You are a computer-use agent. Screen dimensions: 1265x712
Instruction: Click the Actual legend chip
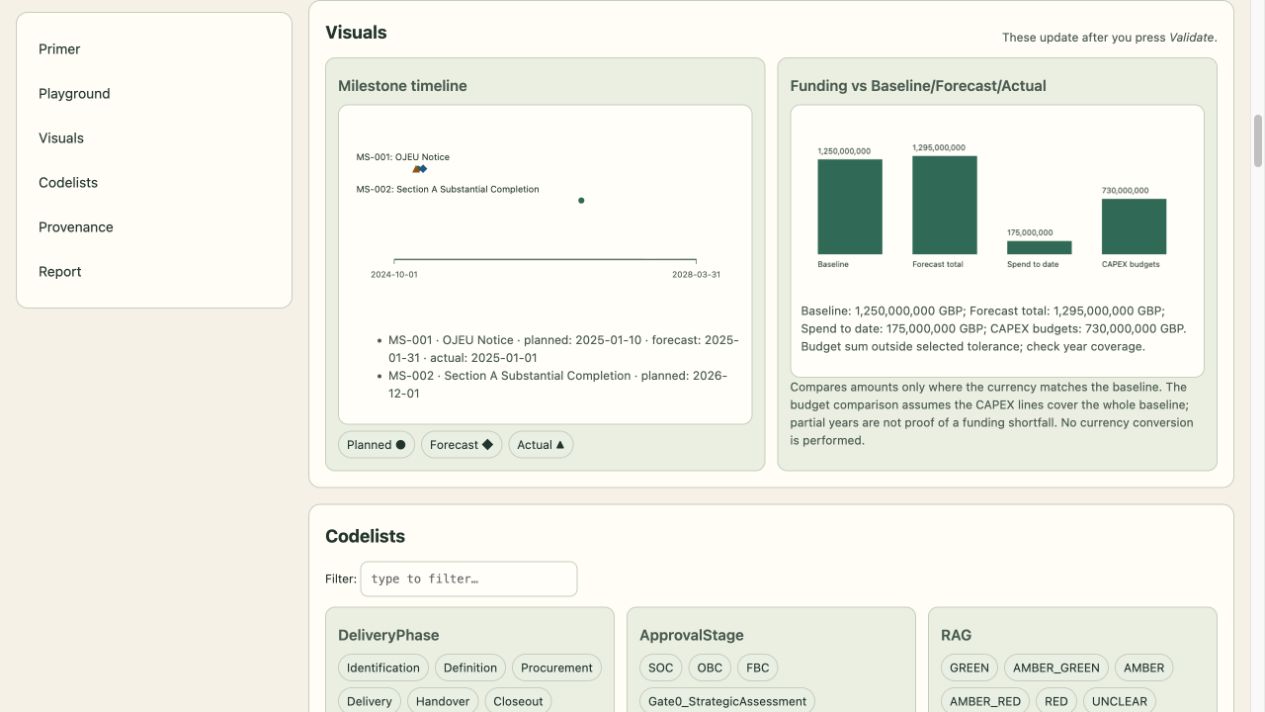pos(540,445)
